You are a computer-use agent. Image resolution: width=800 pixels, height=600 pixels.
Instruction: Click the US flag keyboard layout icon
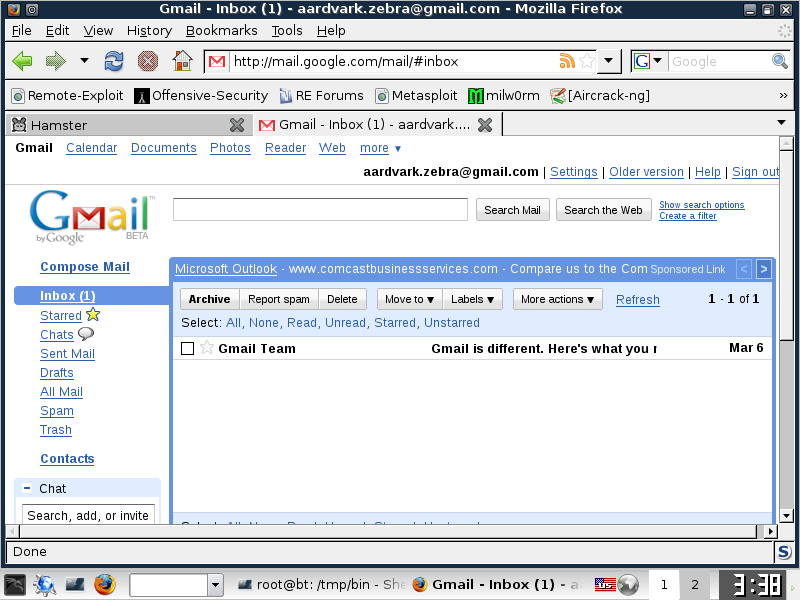tap(605, 584)
